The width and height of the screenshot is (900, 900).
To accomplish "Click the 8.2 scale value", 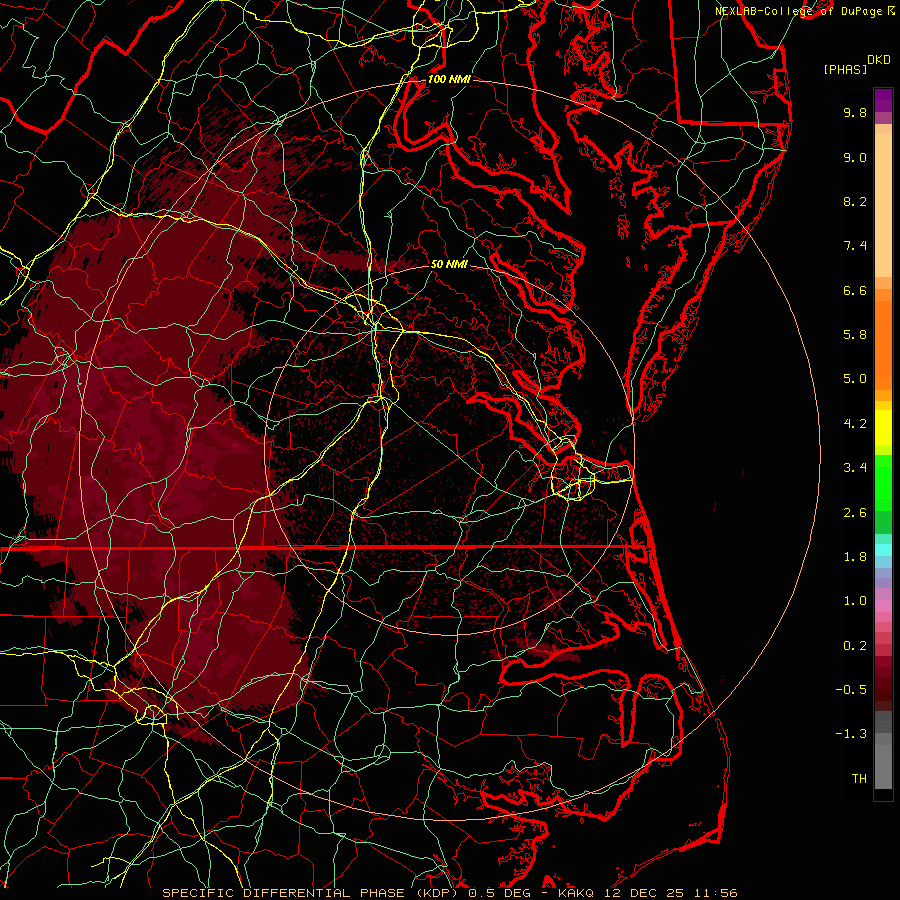I will click(x=855, y=201).
